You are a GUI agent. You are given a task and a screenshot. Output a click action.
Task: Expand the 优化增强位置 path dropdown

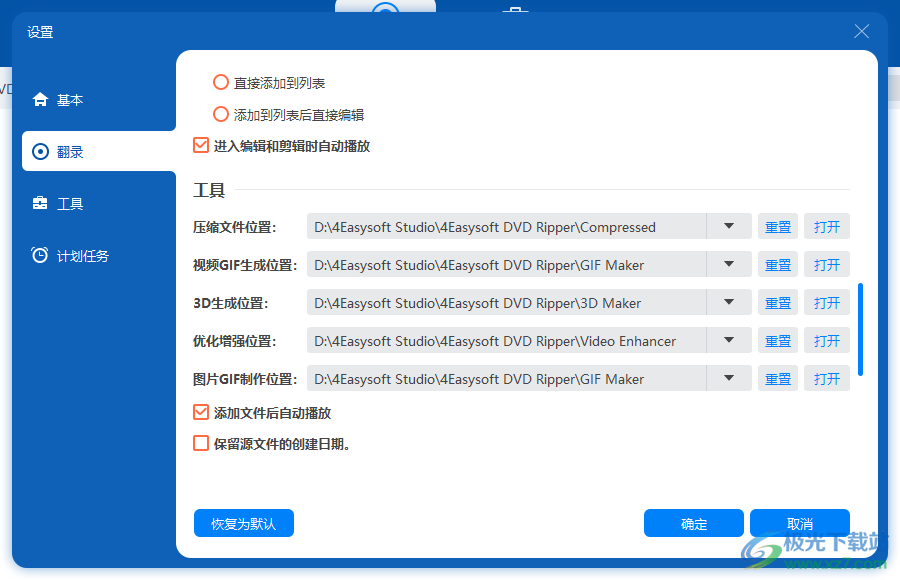coord(729,340)
